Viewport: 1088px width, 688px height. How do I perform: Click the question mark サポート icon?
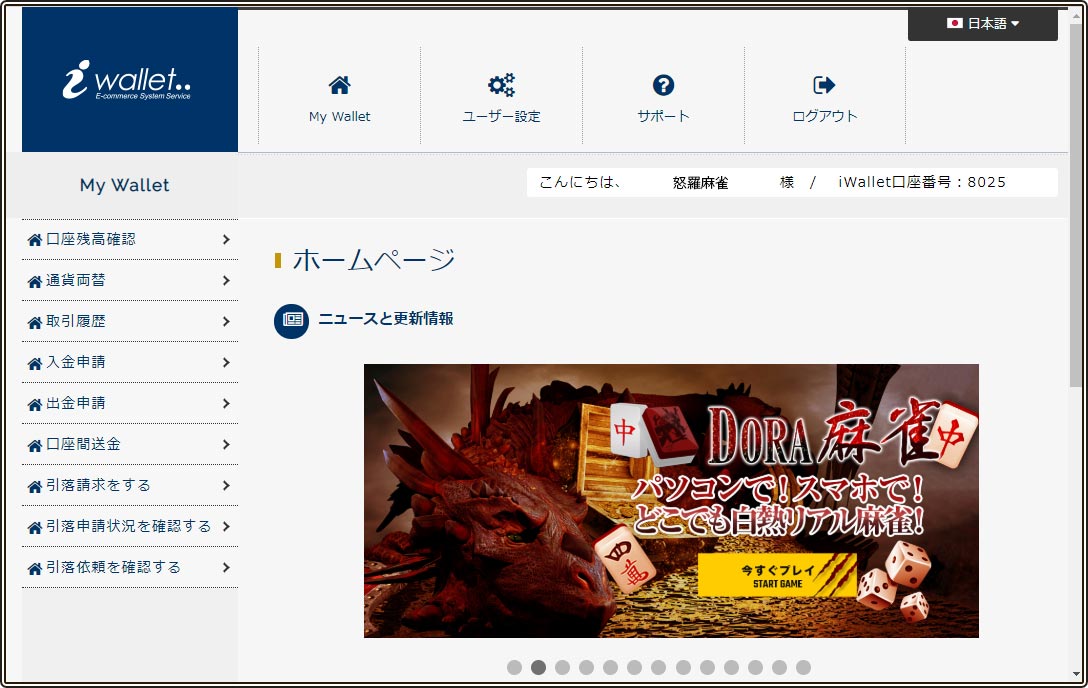(663, 85)
